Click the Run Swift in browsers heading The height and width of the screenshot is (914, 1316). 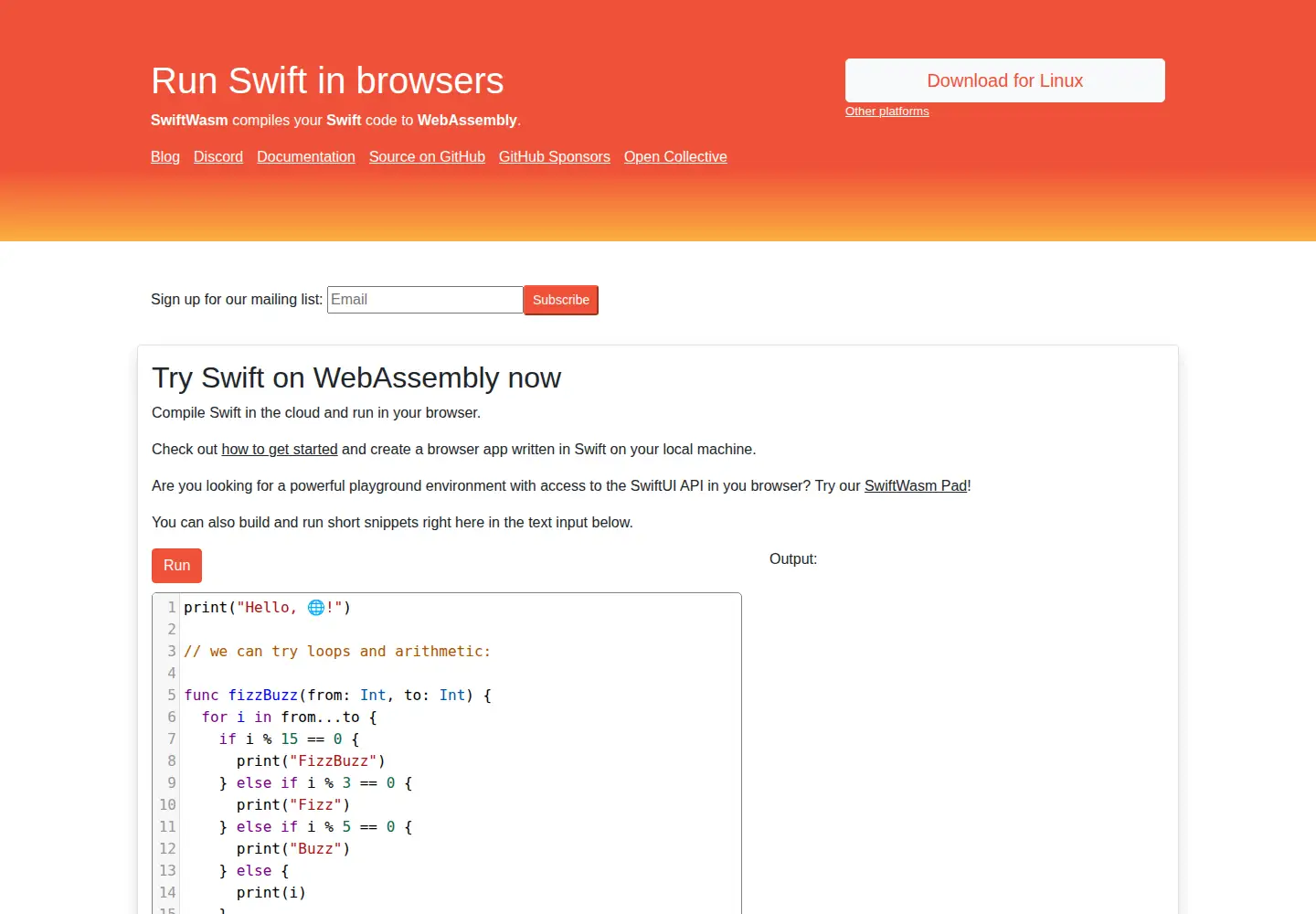pyautogui.click(x=327, y=80)
